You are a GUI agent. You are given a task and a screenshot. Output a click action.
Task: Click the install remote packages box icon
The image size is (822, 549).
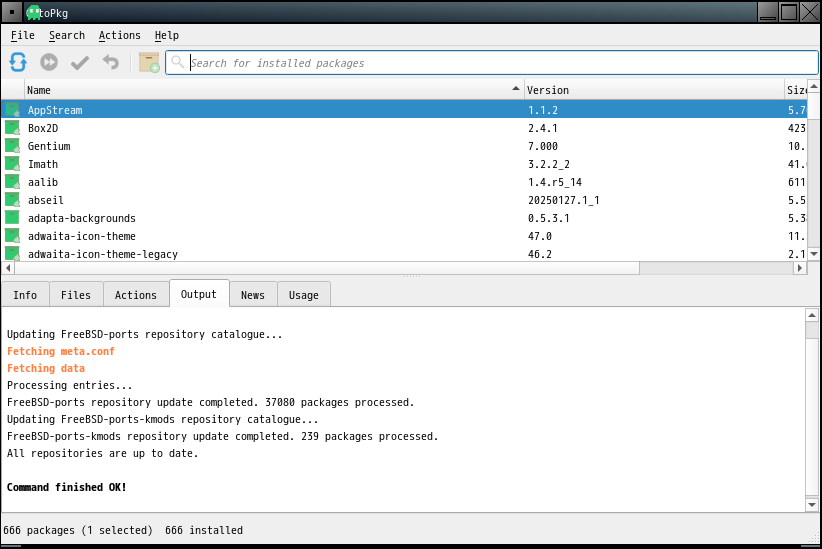pyautogui.click(x=149, y=62)
